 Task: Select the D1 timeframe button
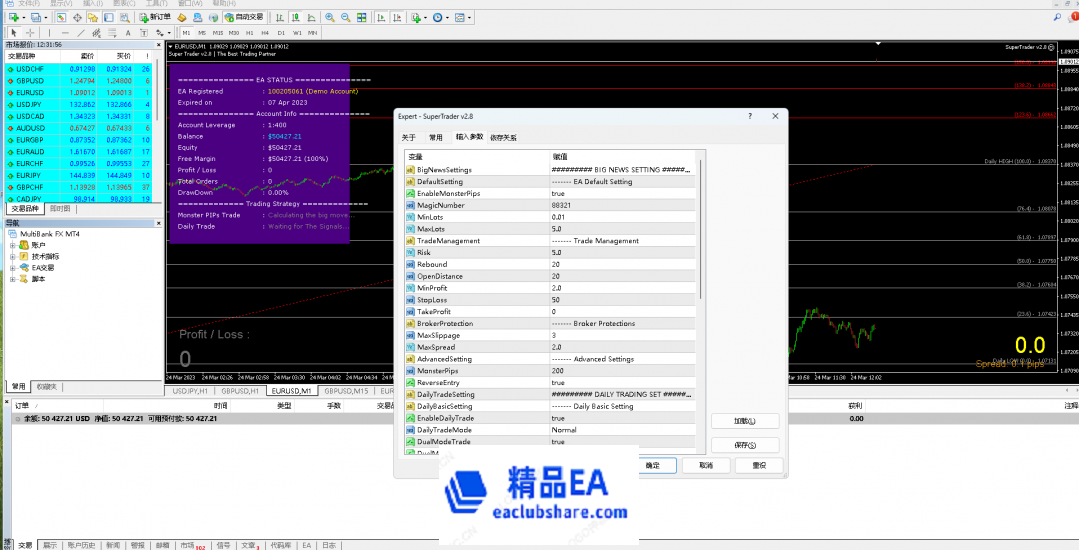click(281, 32)
